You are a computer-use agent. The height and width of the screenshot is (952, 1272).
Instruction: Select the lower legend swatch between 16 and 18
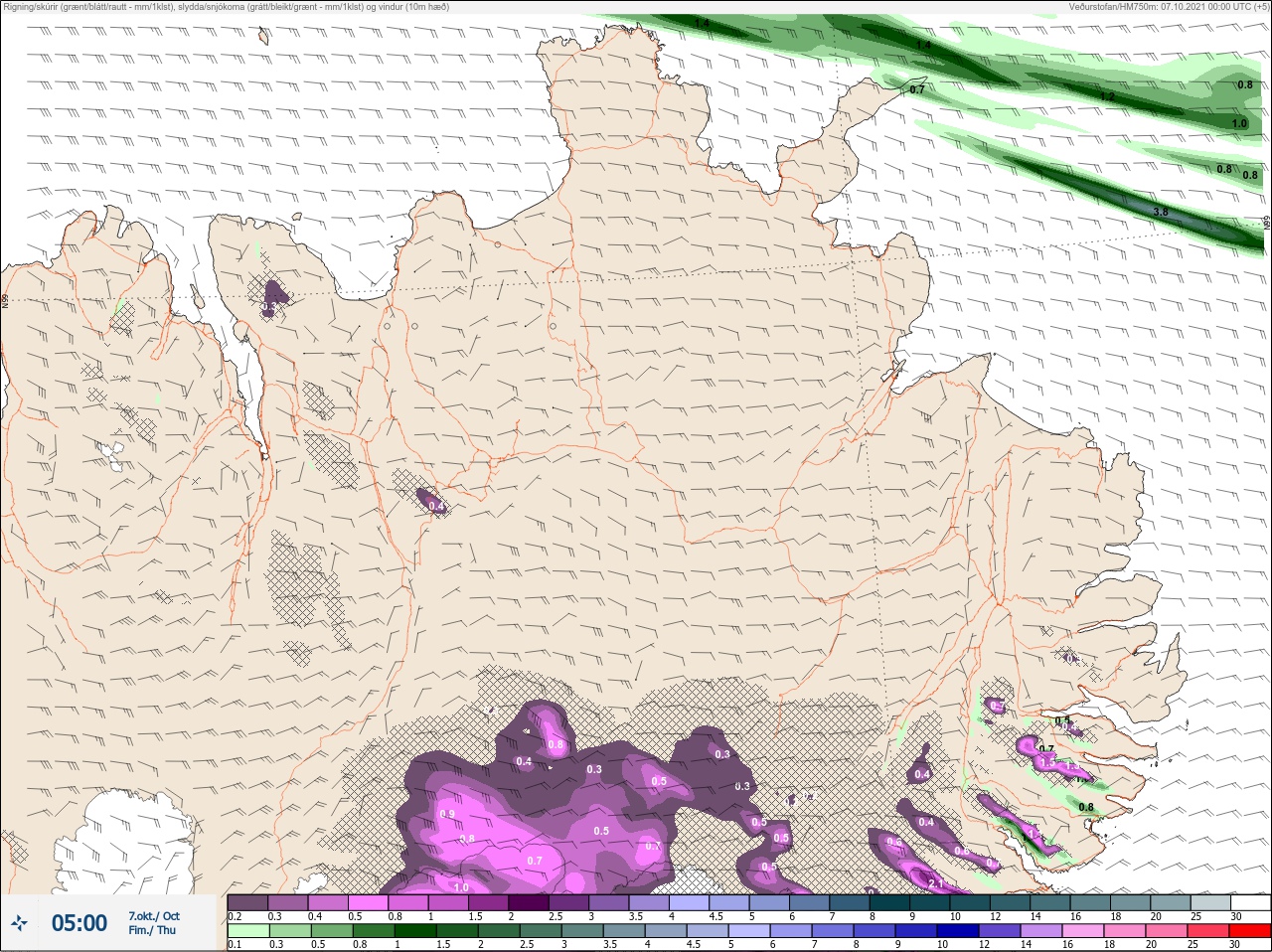1083,931
